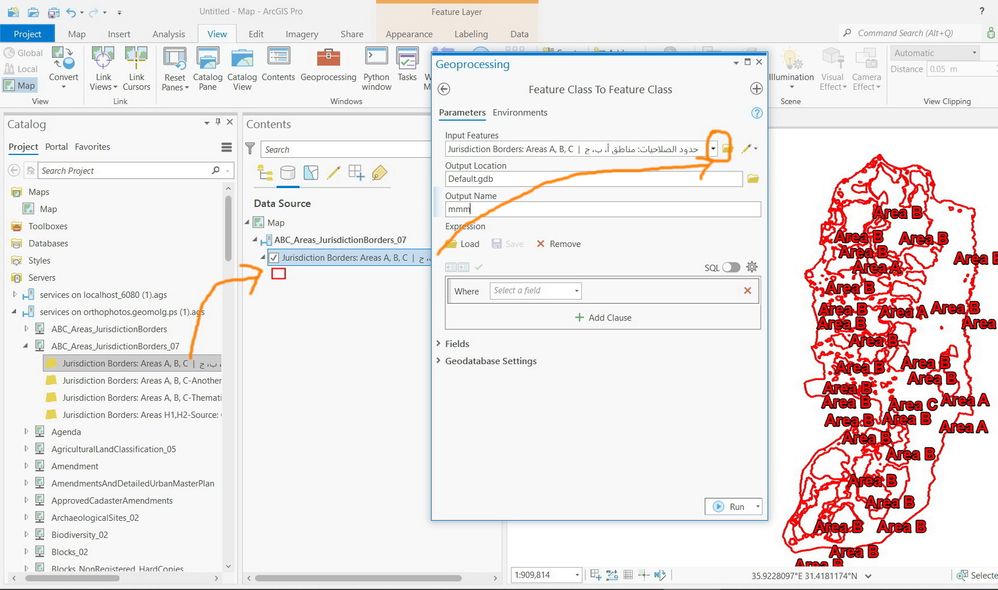Viewport: 998px width, 590px height.
Task: Click in the Output Name field
Action: point(603,209)
